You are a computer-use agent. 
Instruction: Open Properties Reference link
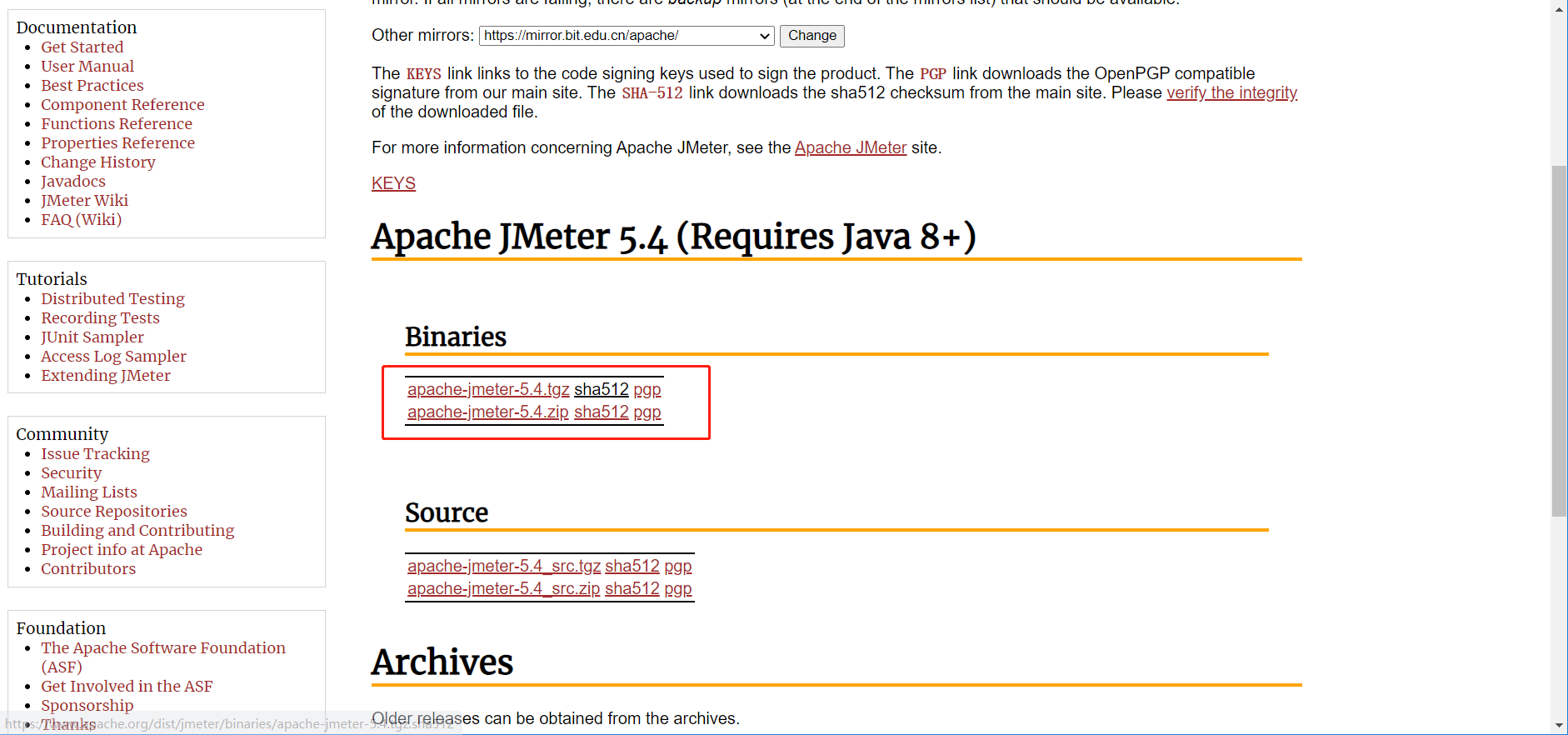coord(118,143)
